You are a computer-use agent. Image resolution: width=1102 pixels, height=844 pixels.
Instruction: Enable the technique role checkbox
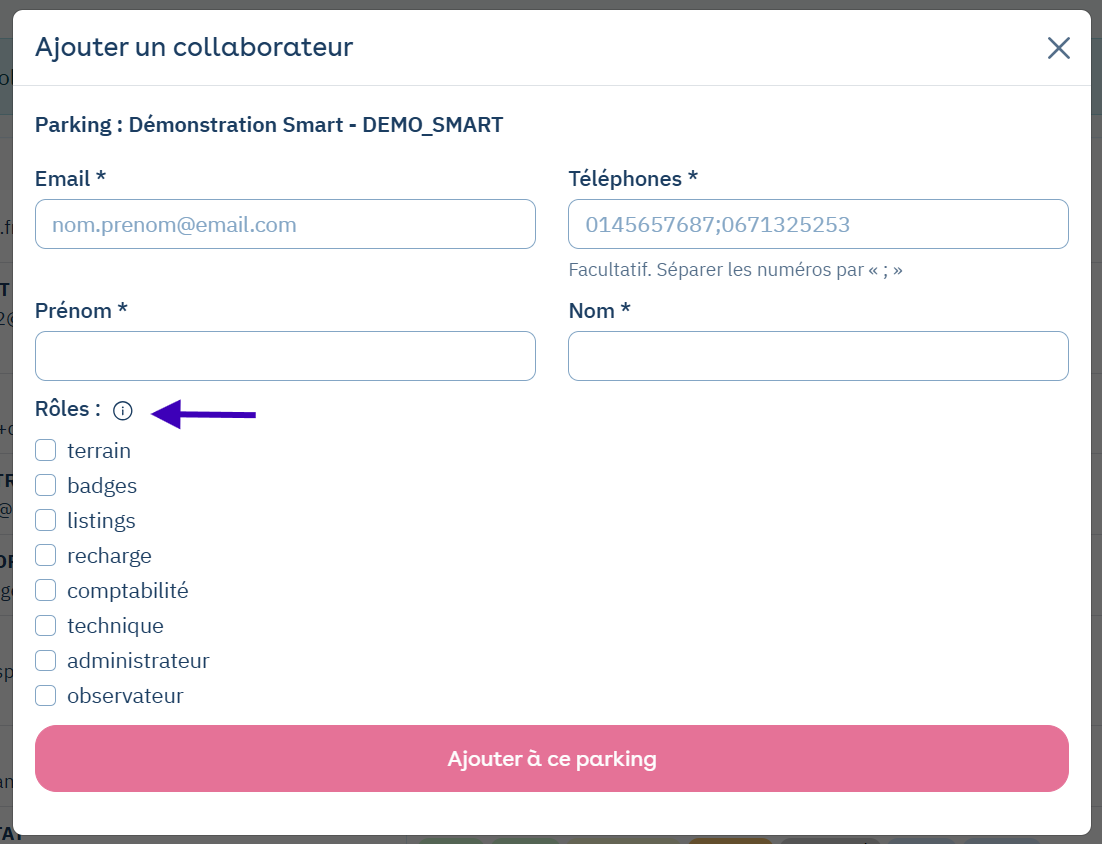pyautogui.click(x=46, y=625)
